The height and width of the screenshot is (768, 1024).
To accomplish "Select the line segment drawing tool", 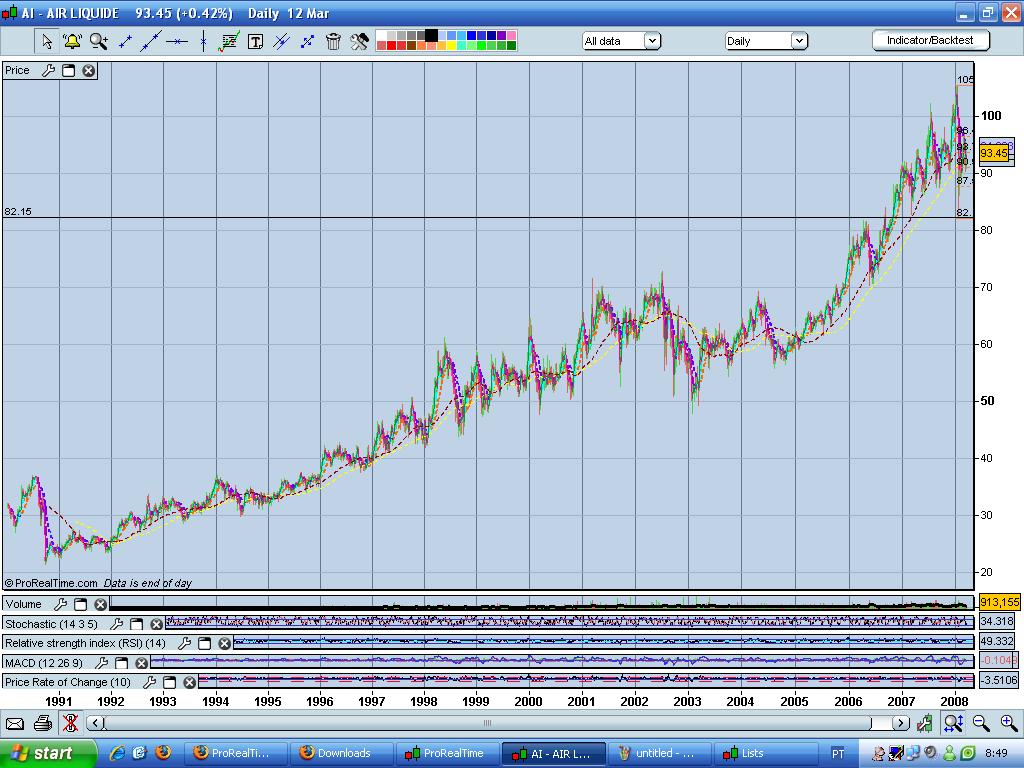I will [x=125, y=41].
